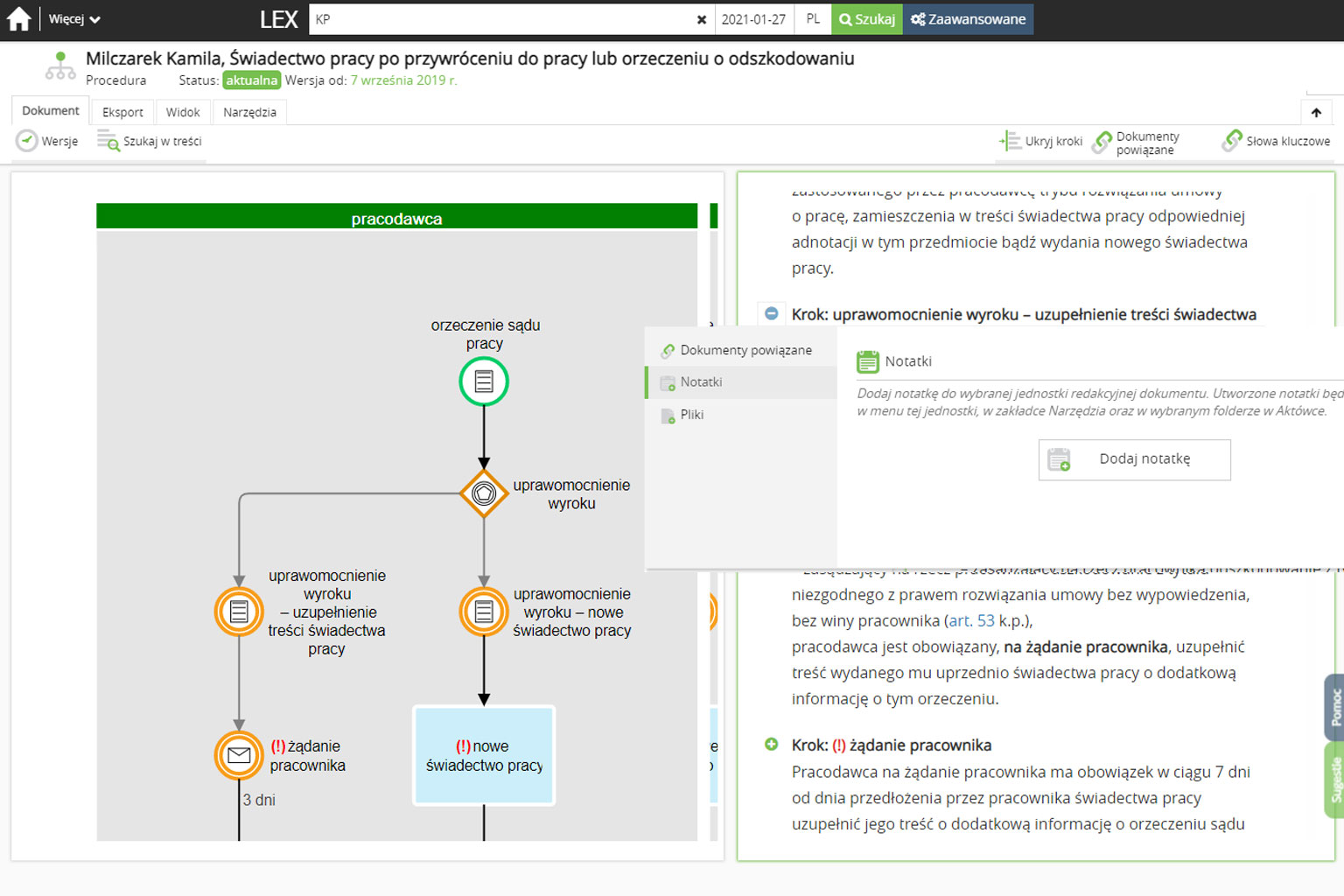Open Wersje versions tool
1344x896 pixels.
click(48, 141)
